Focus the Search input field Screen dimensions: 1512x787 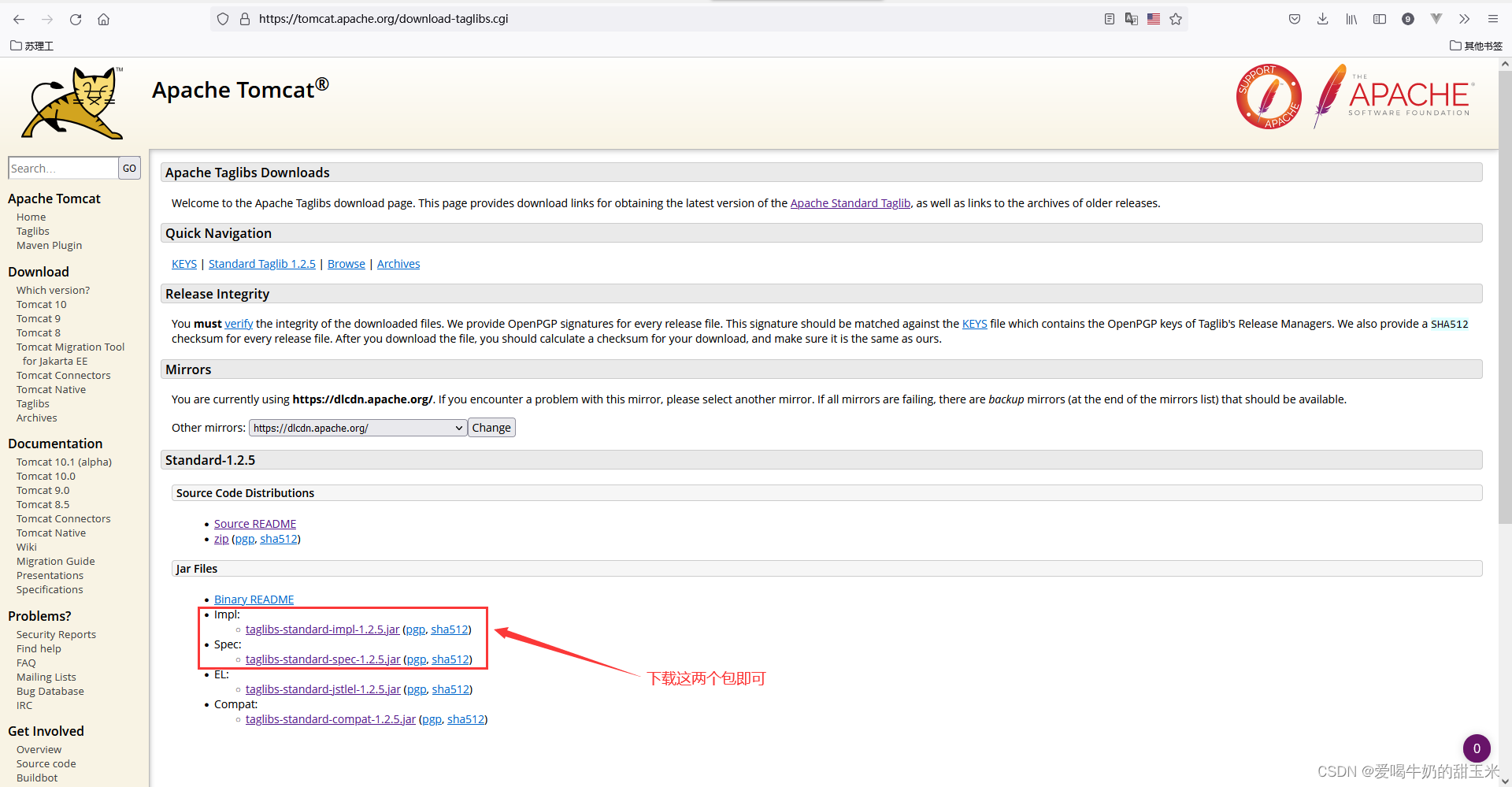(63, 168)
